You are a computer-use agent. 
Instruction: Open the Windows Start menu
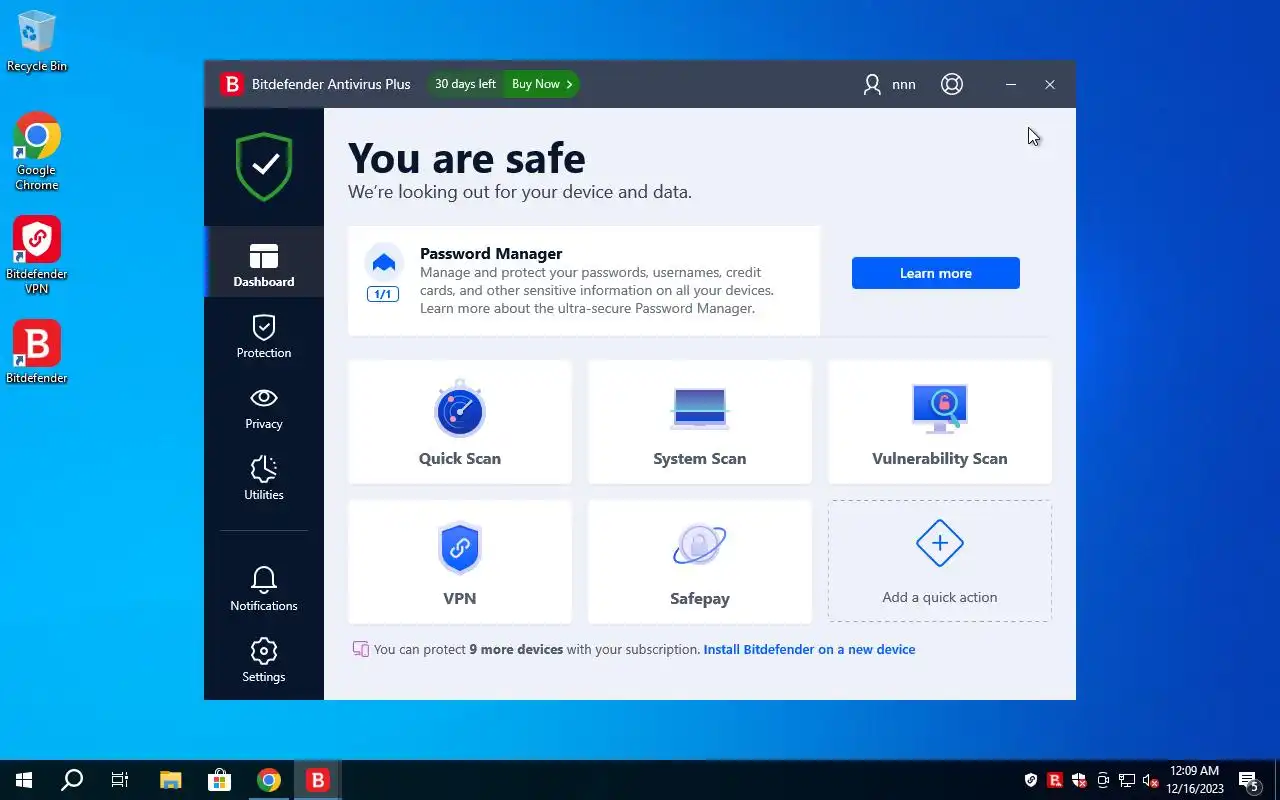click(24, 780)
